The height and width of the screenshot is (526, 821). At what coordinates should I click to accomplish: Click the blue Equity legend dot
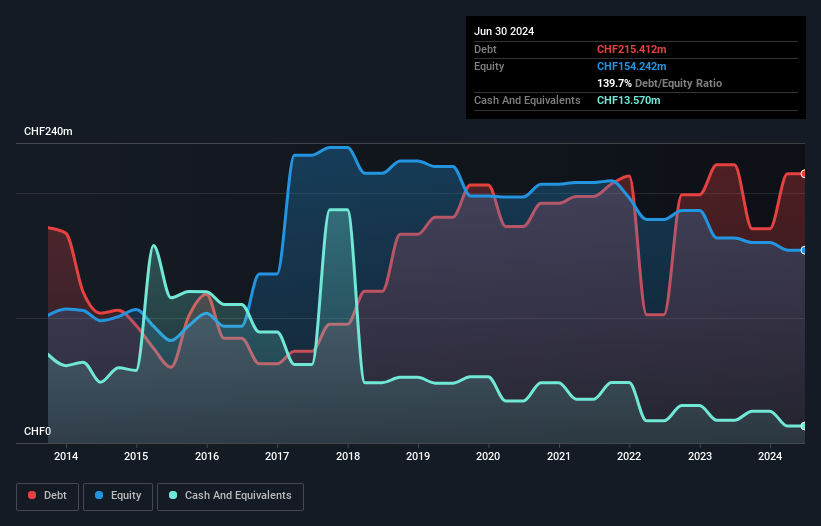(x=99, y=495)
